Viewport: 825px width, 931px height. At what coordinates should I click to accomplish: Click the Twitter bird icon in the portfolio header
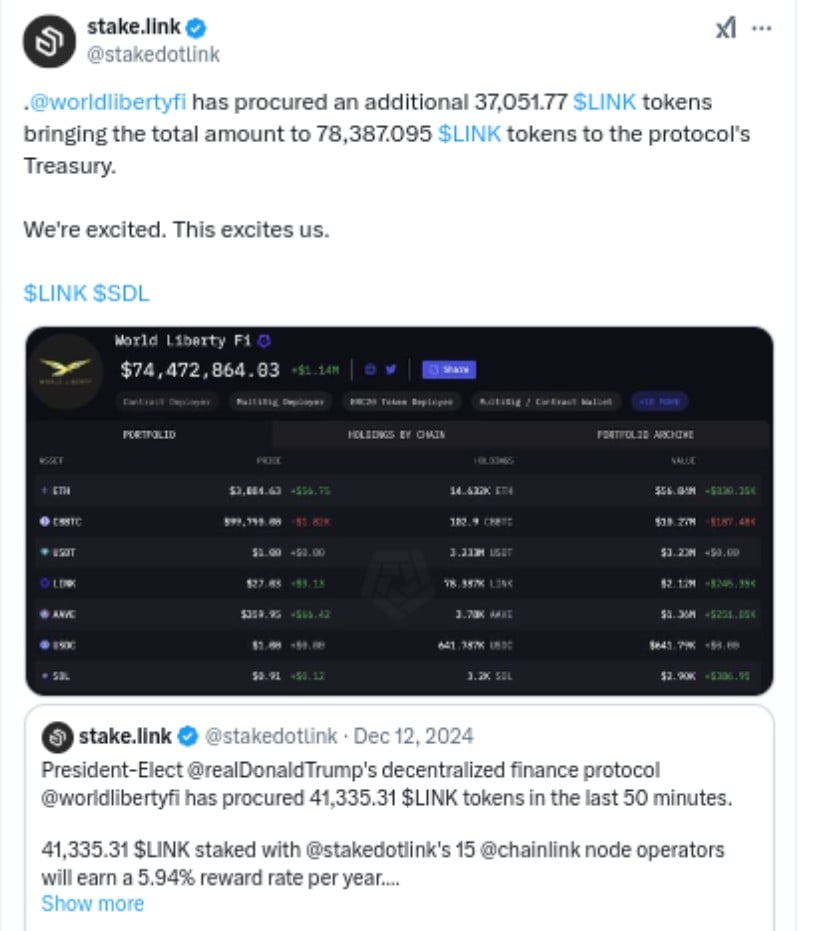(x=391, y=370)
